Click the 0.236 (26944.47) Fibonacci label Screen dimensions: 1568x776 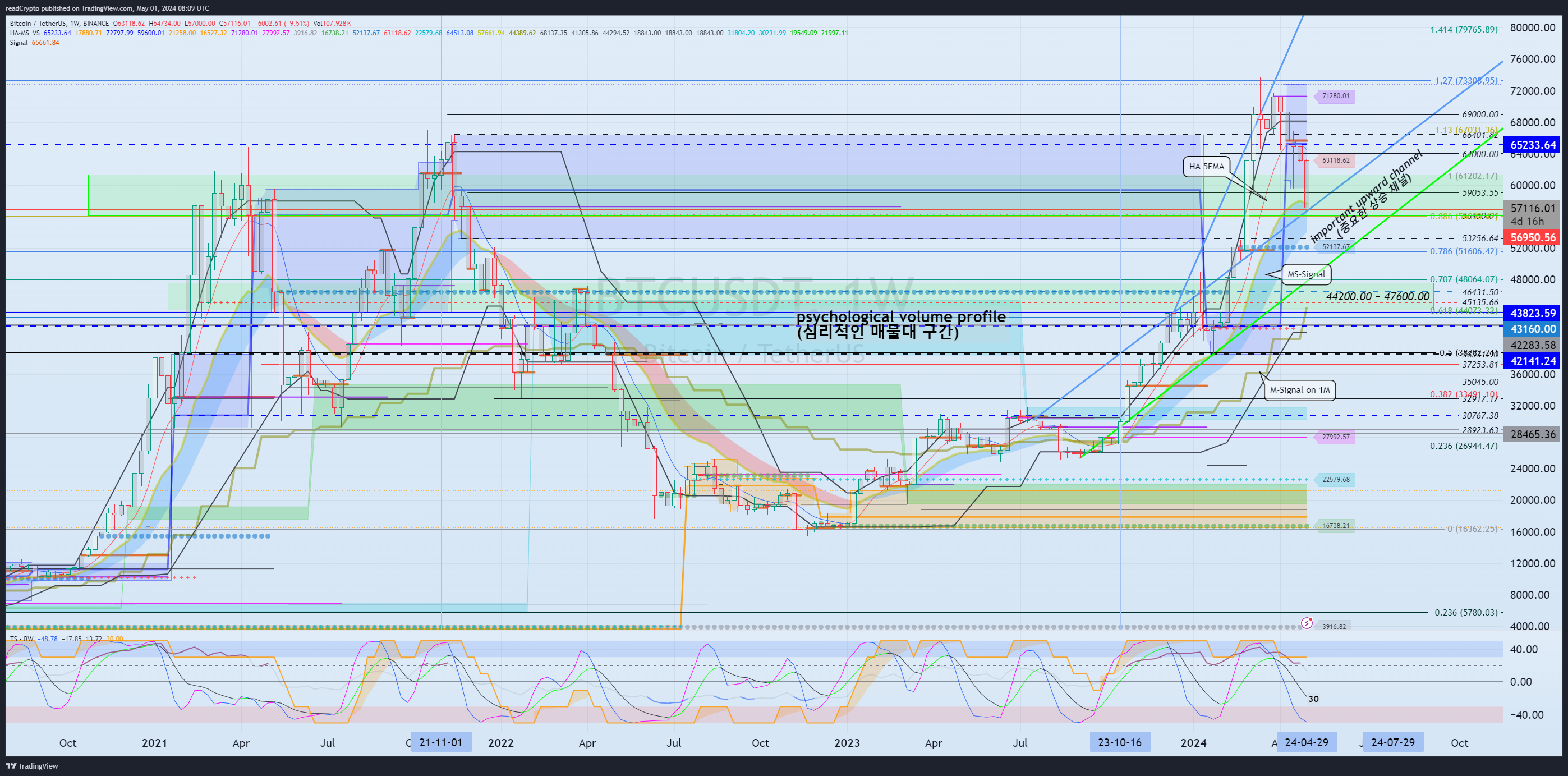[1464, 446]
